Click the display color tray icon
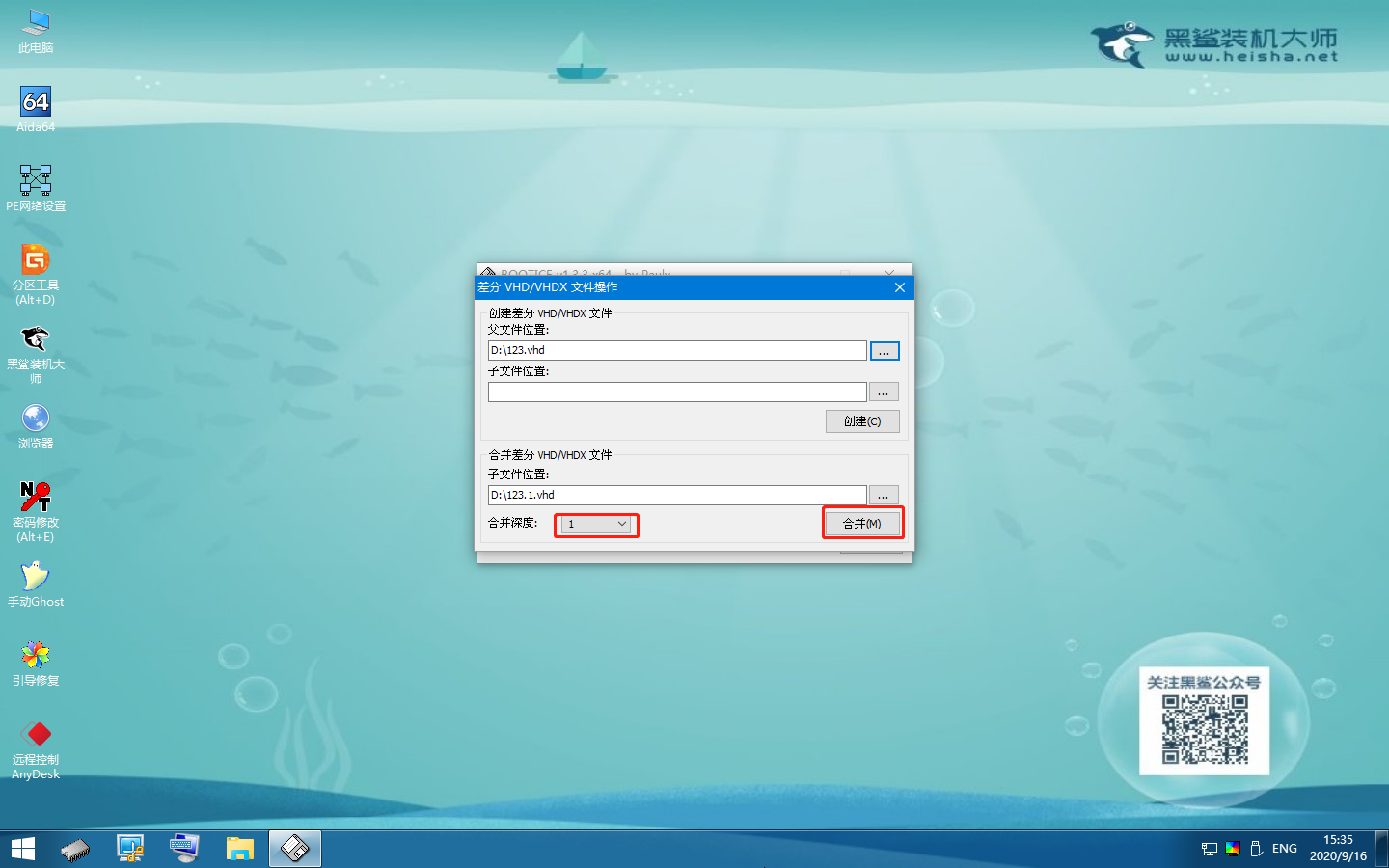The height and width of the screenshot is (868, 1389). point(1233,849)
